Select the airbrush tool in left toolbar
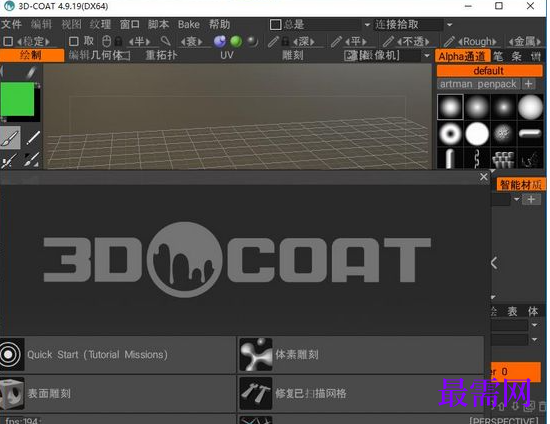Screen dimensions: 550x424 9,161
